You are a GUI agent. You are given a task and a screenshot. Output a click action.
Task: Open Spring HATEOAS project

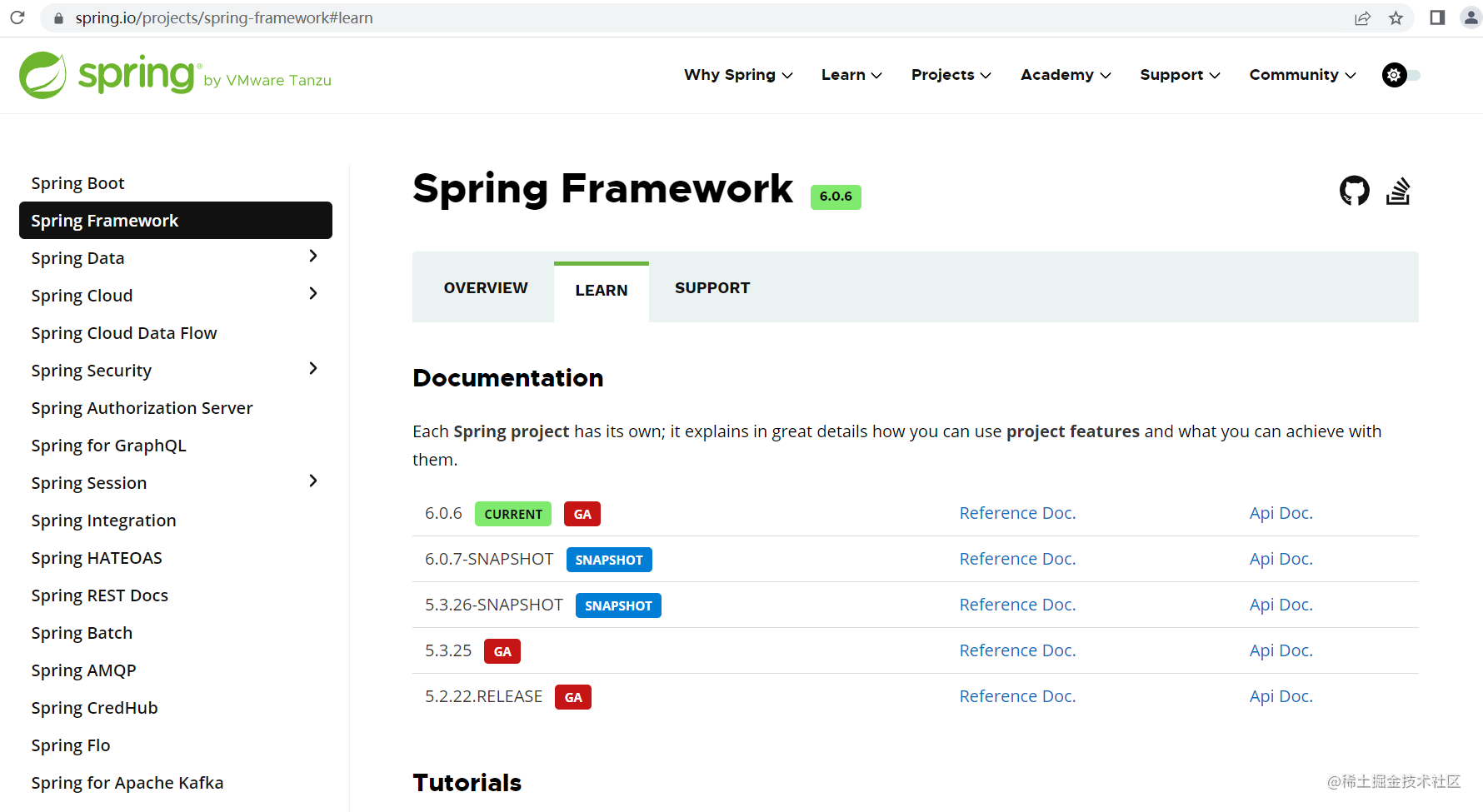[97, 558]
